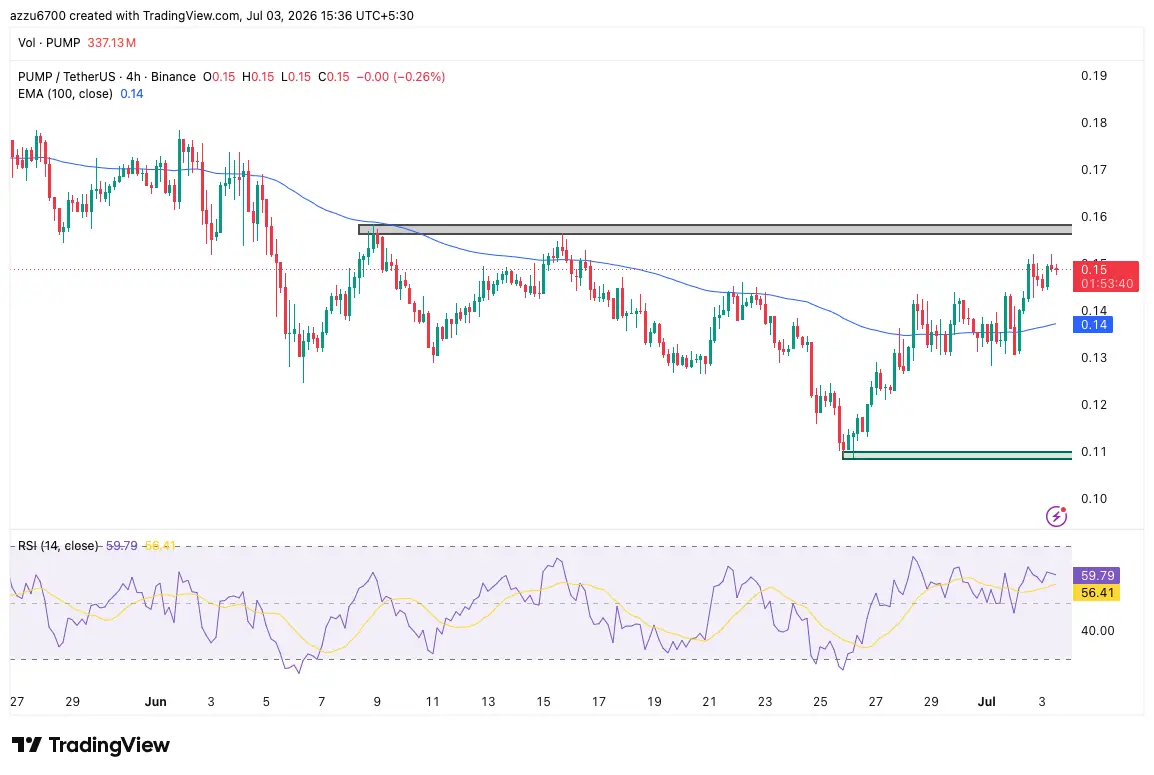Click the blue 0.14 EMA value beside the legend
The image size is (1154, 775).
[x=132, y=93]
